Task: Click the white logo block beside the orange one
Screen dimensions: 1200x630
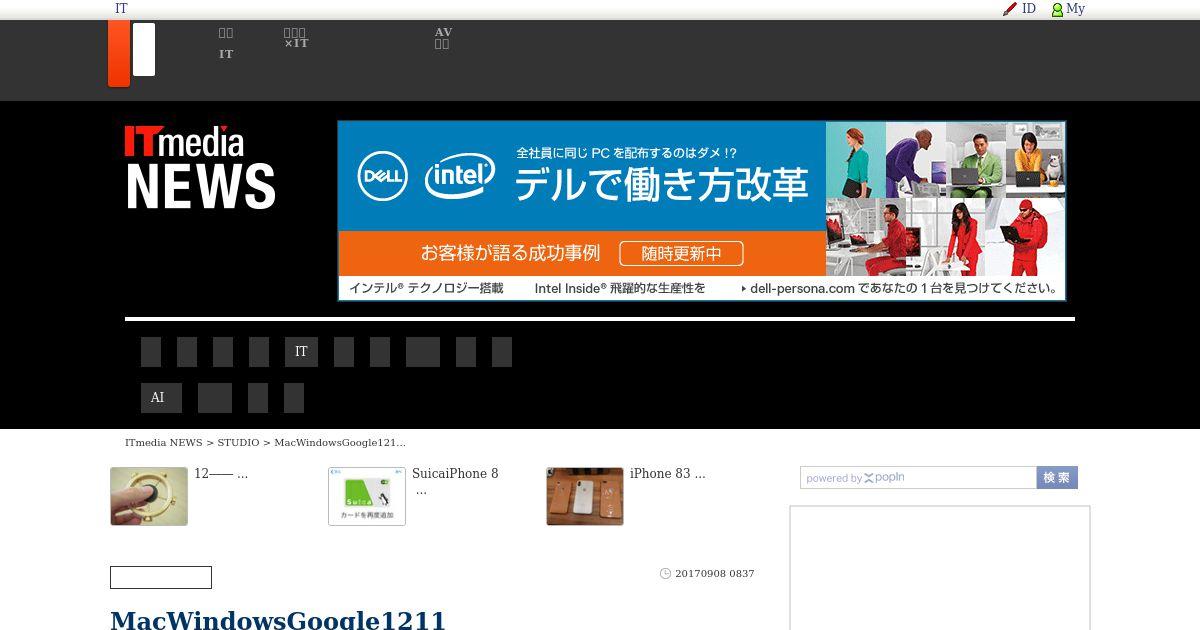Action: click(x=144, y=50)
